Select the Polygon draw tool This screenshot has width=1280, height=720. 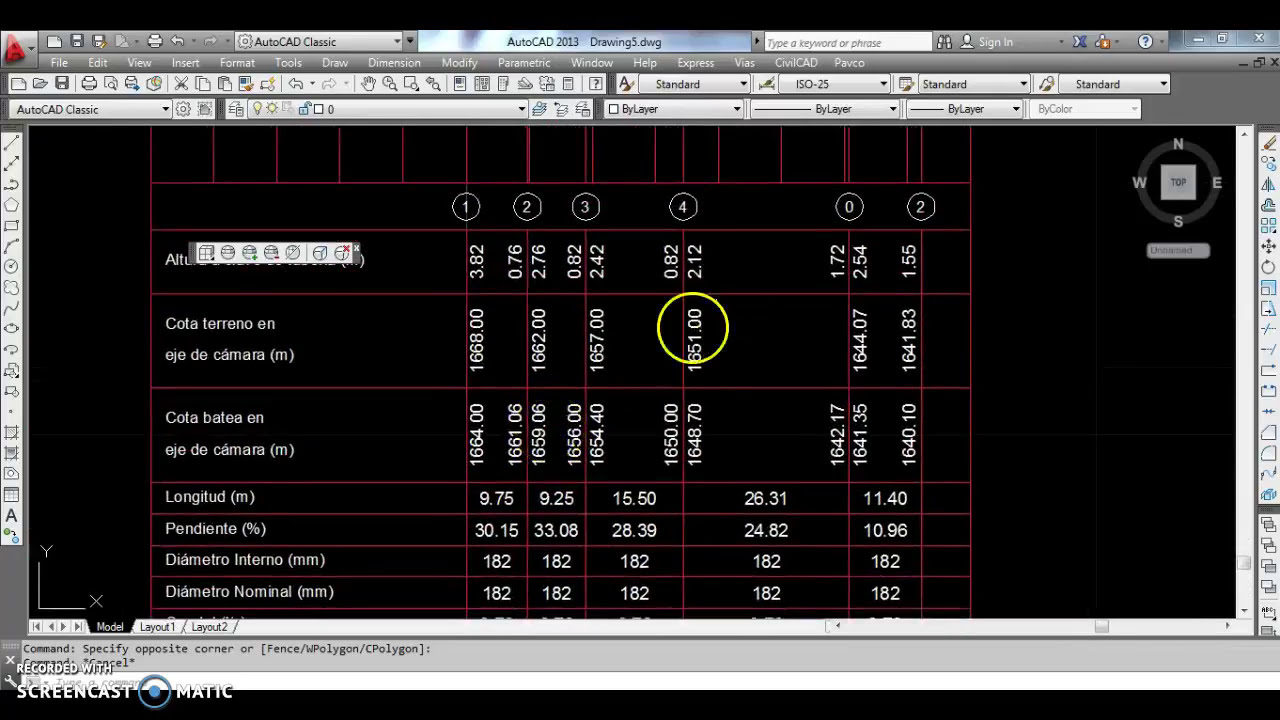click(11, 205)
